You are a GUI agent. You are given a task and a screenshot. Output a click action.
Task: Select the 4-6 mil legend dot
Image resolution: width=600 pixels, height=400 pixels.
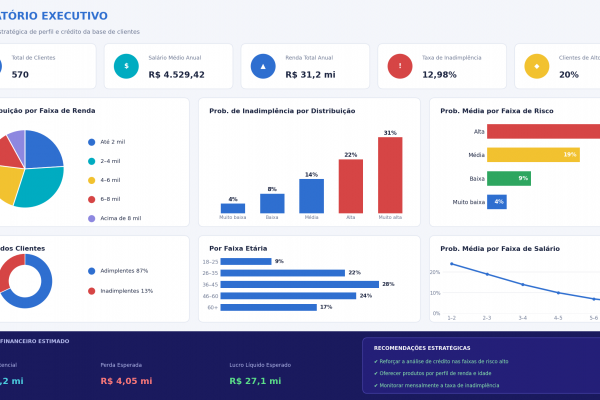pyautogui.click(x=91, y=180)
